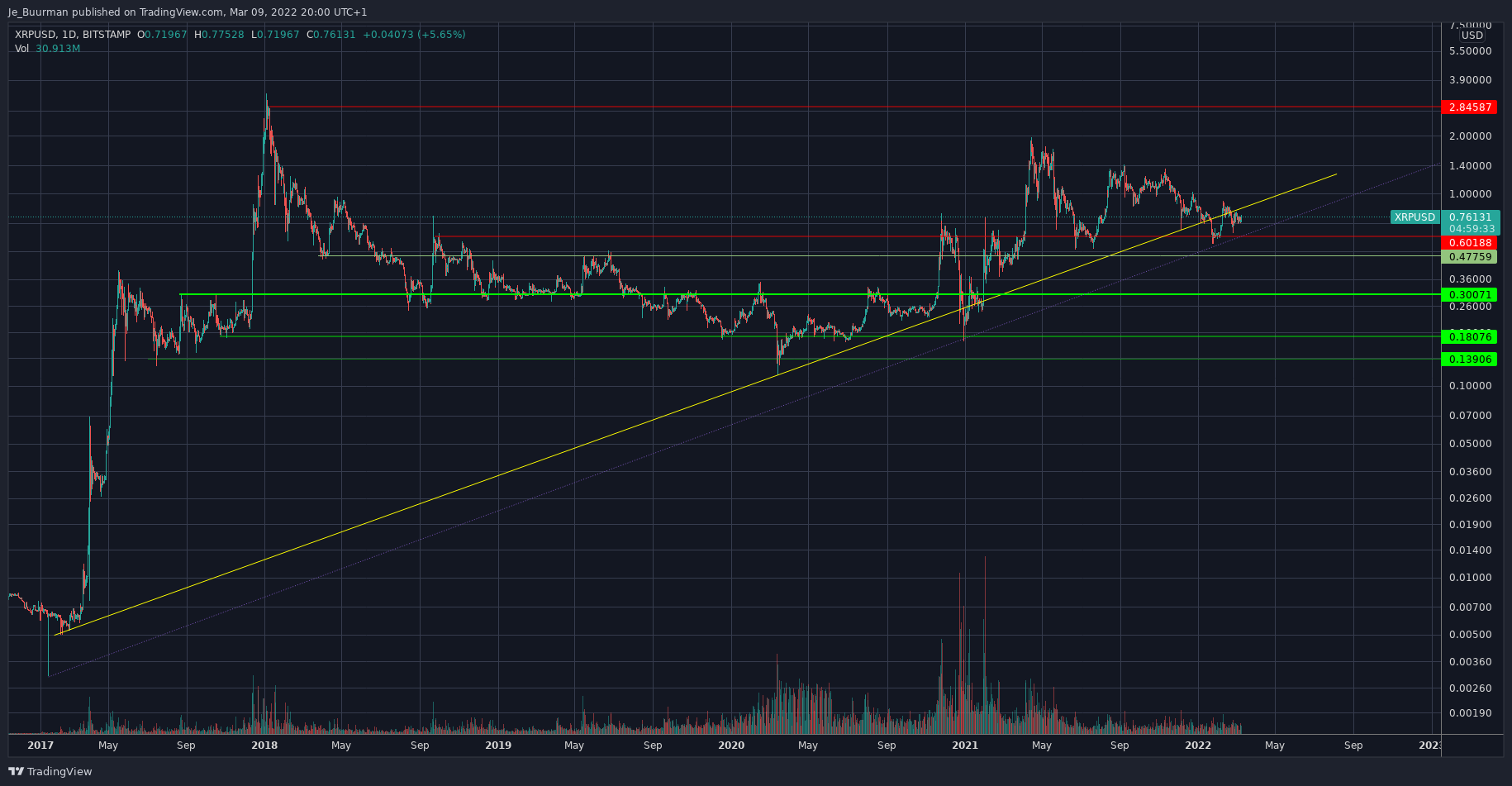Click the USD currency label on price axis

pos(1472,36)
